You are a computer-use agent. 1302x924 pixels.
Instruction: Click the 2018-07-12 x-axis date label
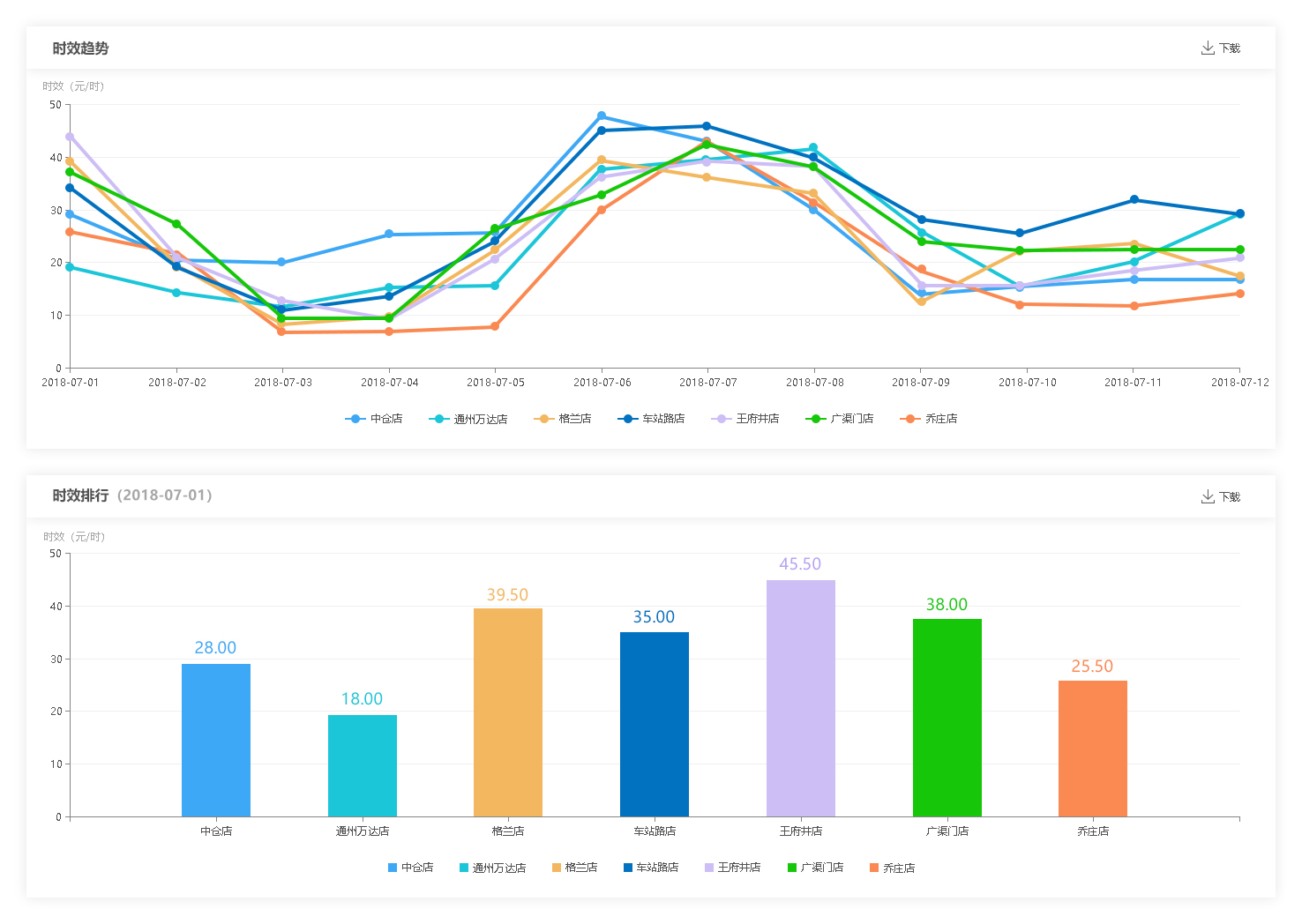pos(1240,383)
